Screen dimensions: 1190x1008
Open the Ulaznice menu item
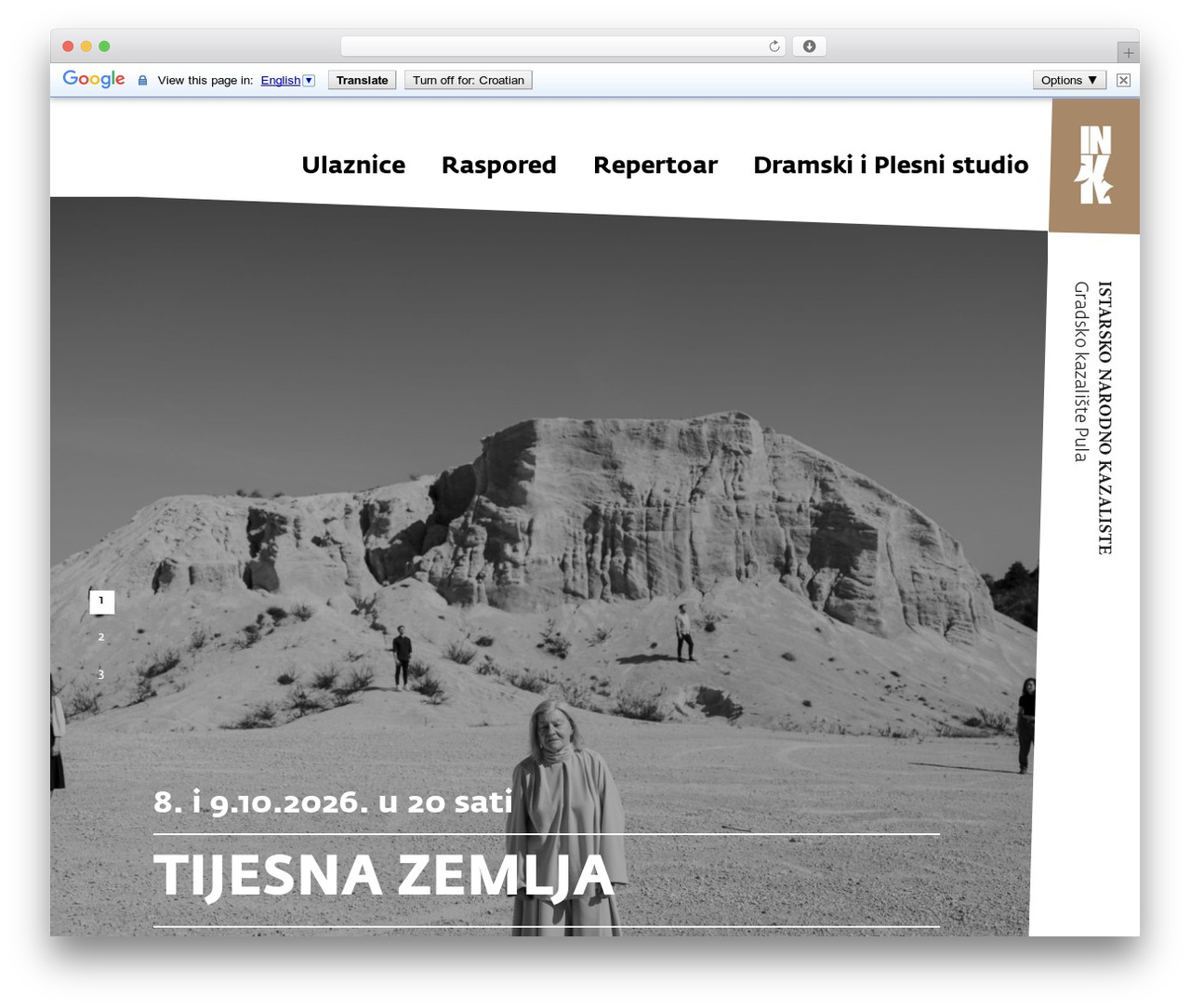(353, 165)
